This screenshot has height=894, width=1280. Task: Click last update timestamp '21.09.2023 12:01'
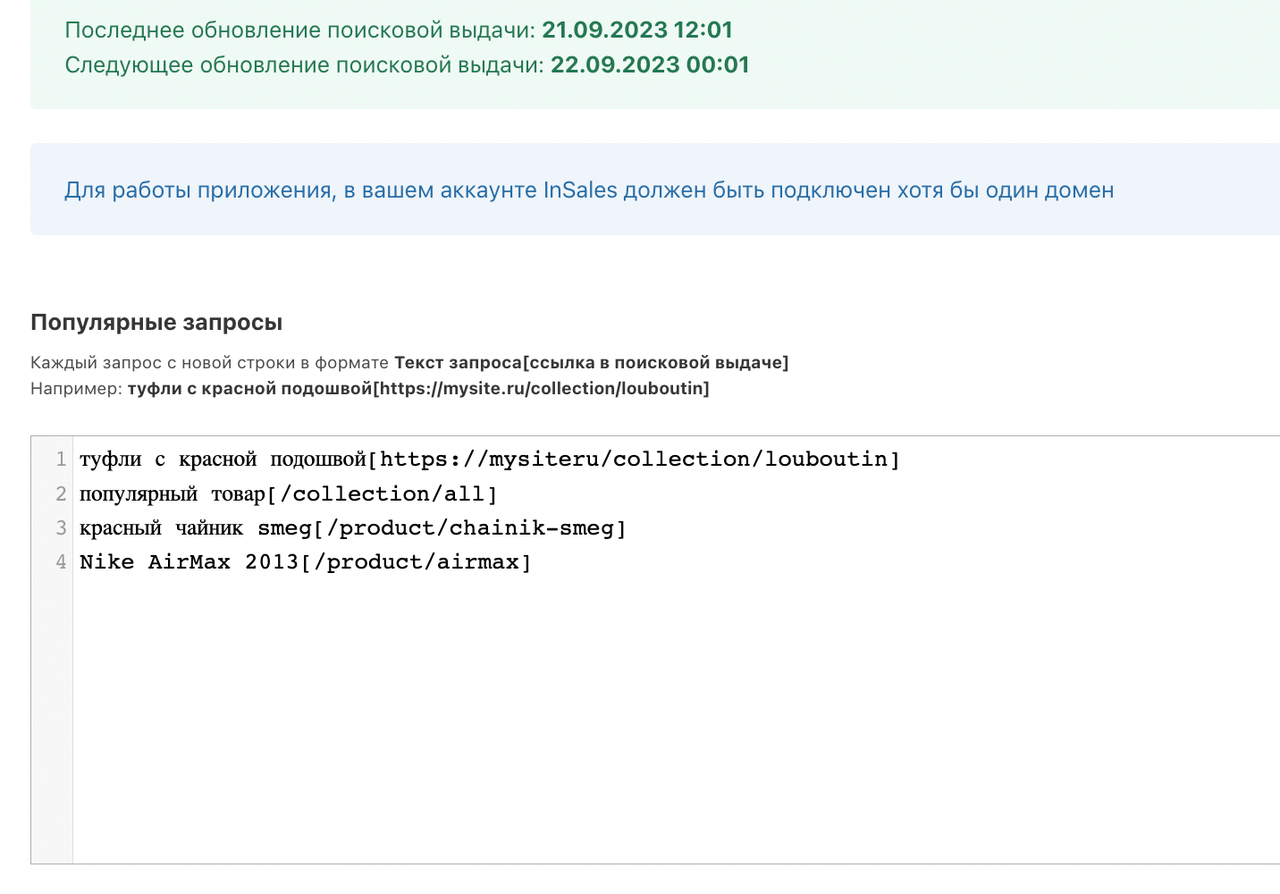coord(637,30)
